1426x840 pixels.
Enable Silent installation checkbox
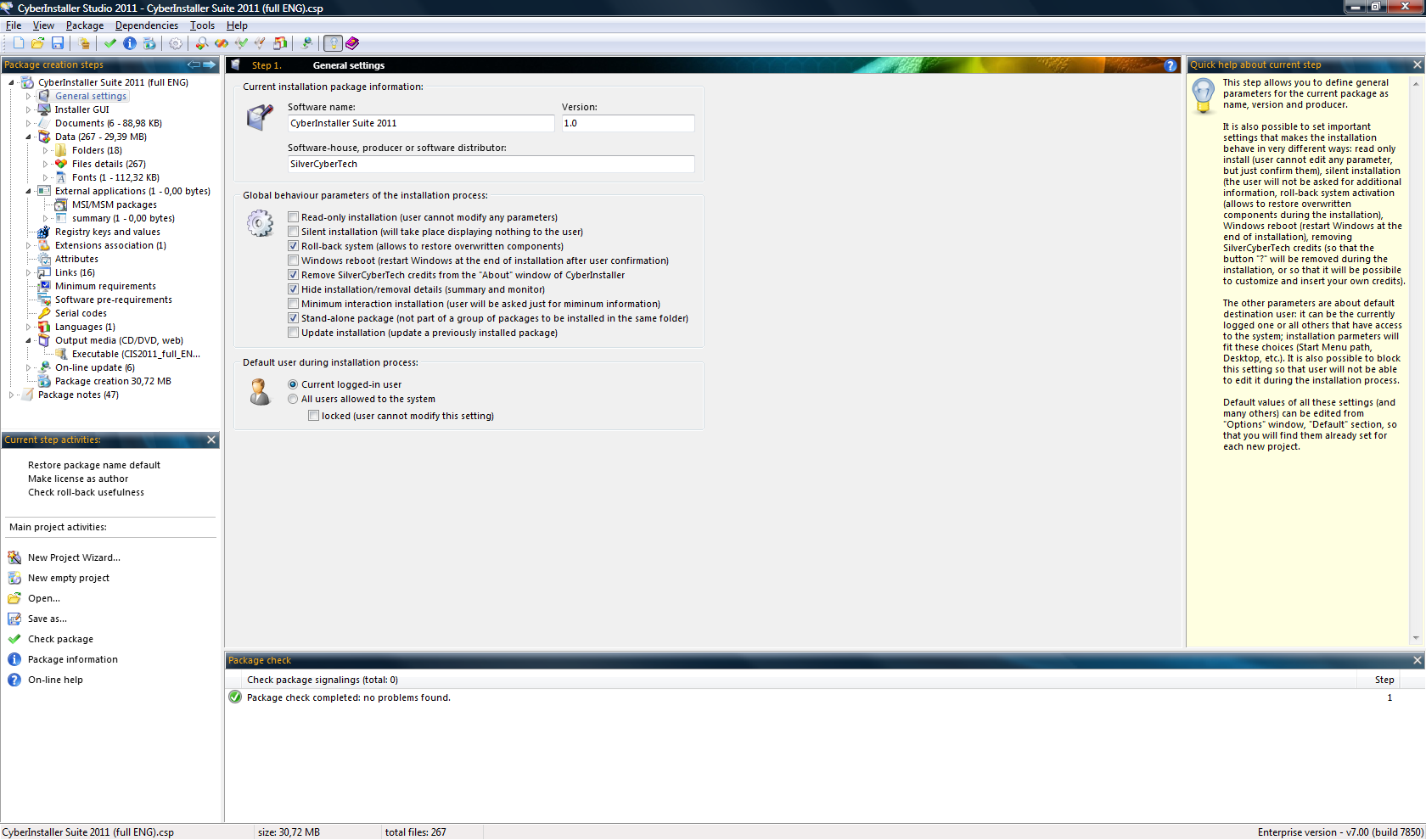coord(293,232)
